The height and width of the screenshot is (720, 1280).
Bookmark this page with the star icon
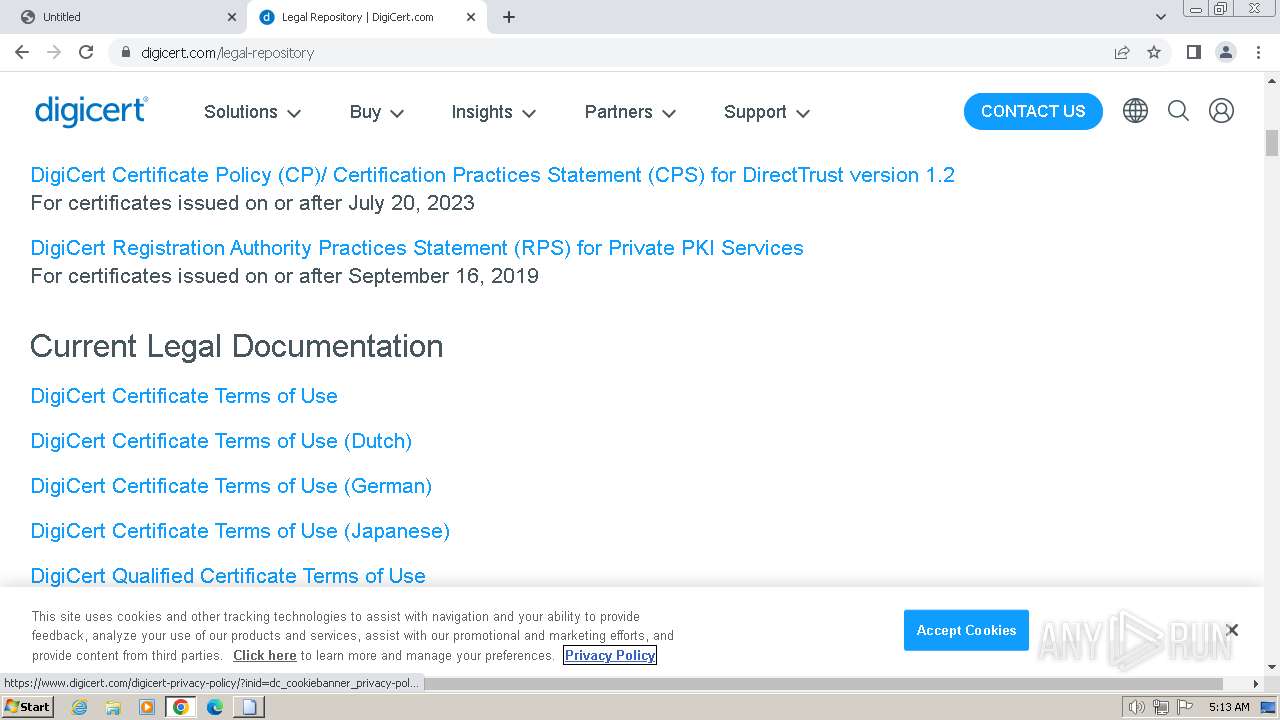tap(1154, 52)
